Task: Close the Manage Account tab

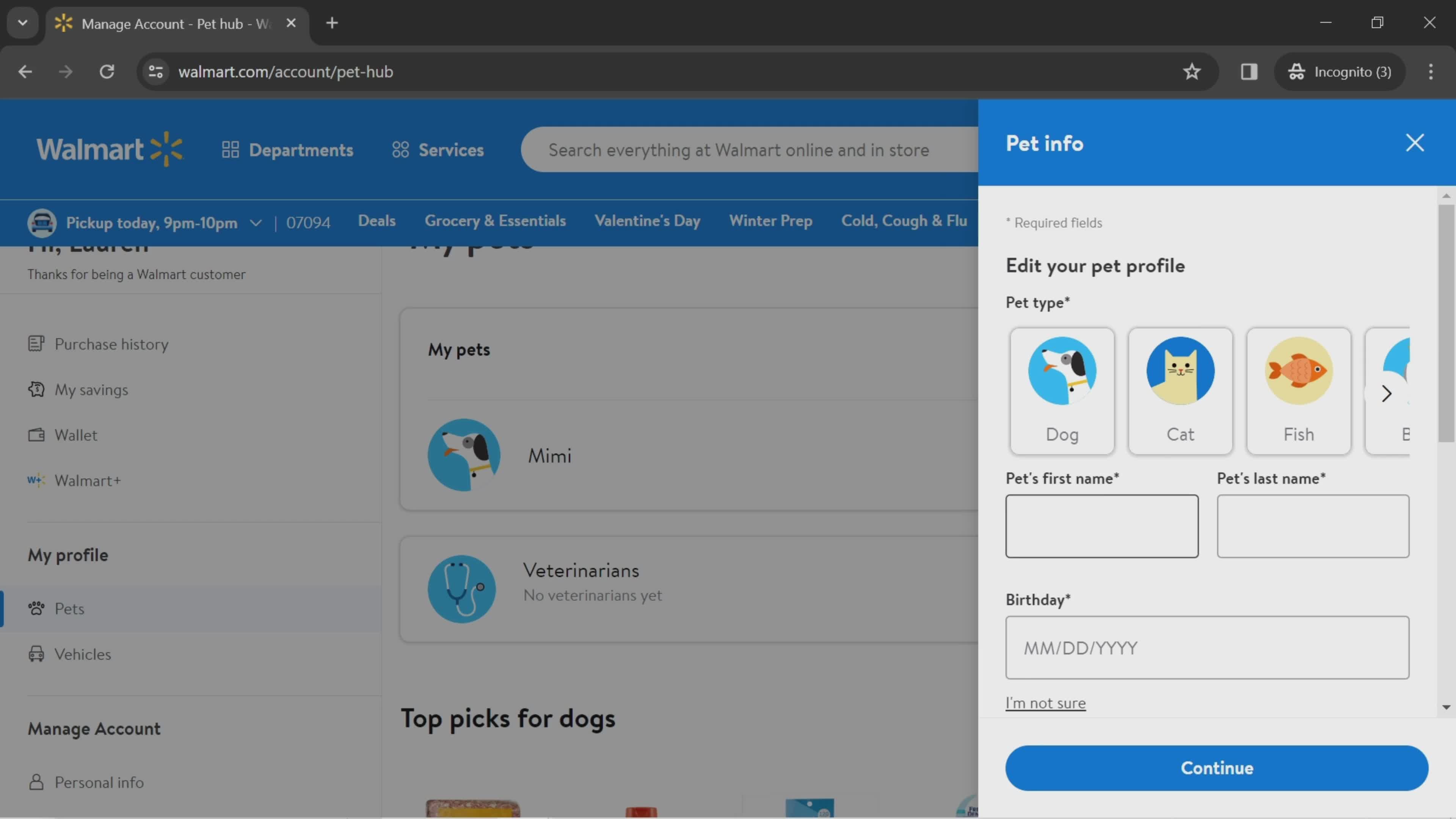Action: (x=291, y=23)
